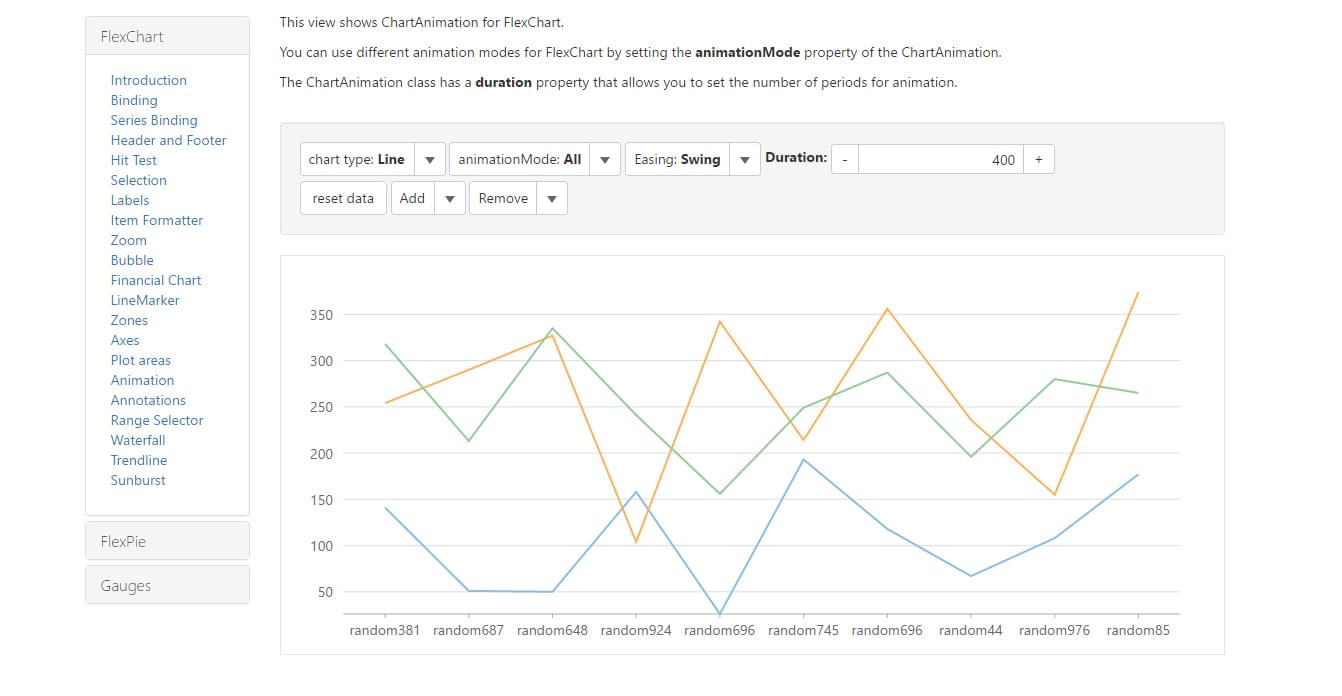Decrease duration with the minus button
1342x696 pixels.
[844, 160]
